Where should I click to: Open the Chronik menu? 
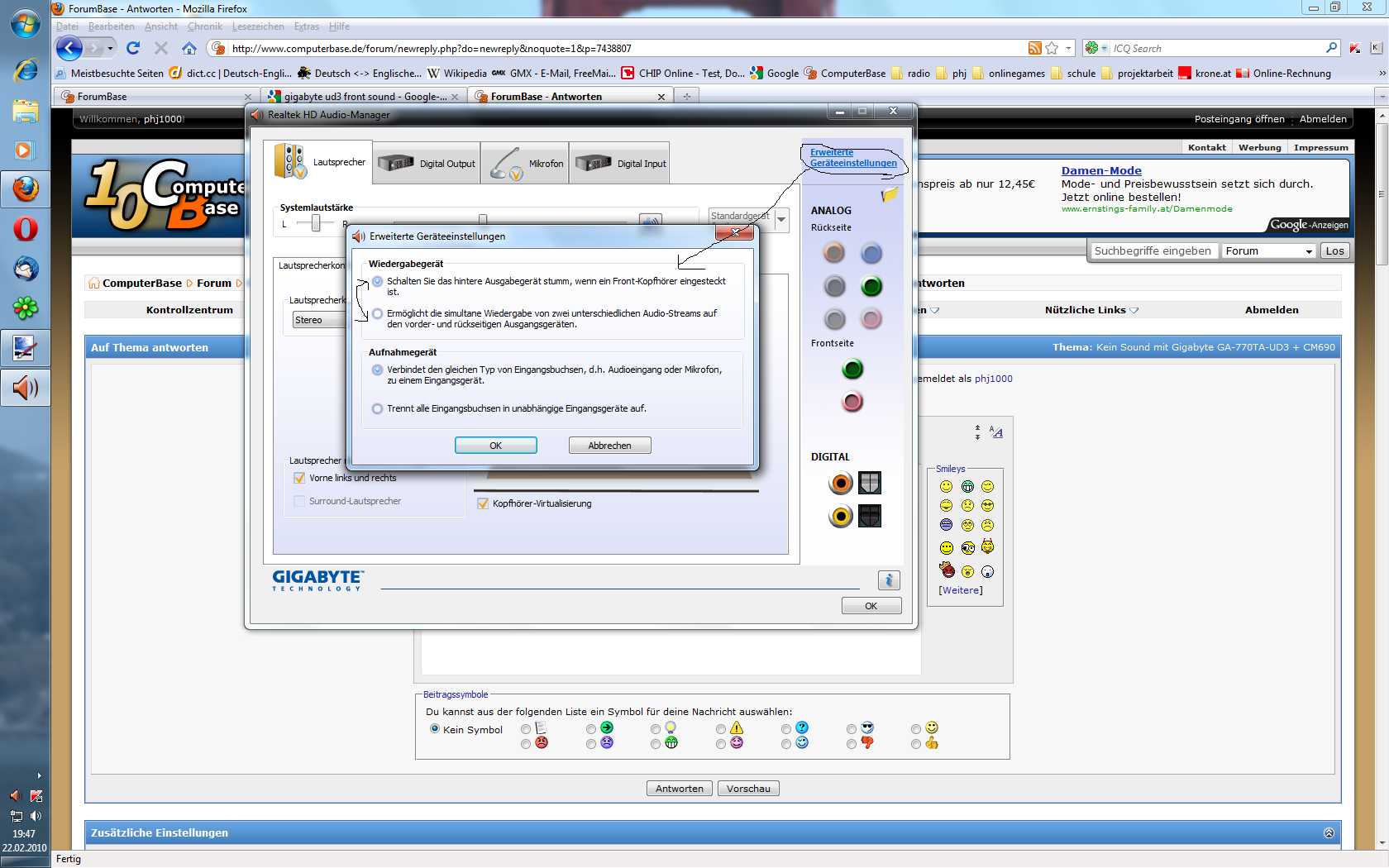(205, 26)
